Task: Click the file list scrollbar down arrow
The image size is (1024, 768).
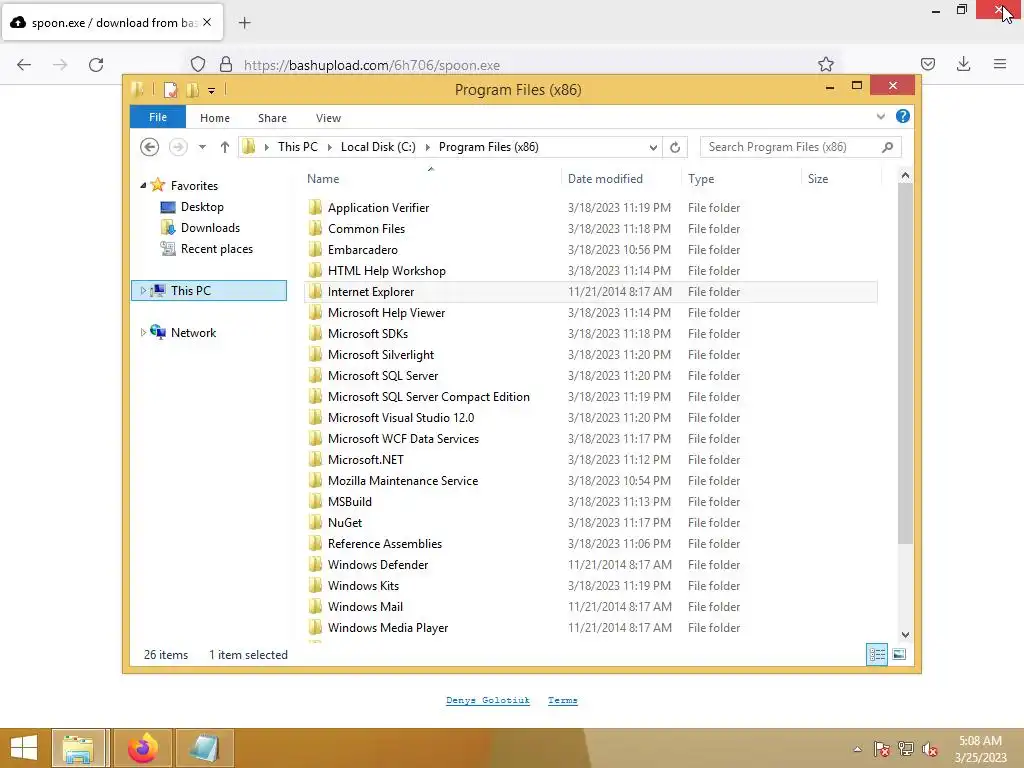Action: click(905, 635)
